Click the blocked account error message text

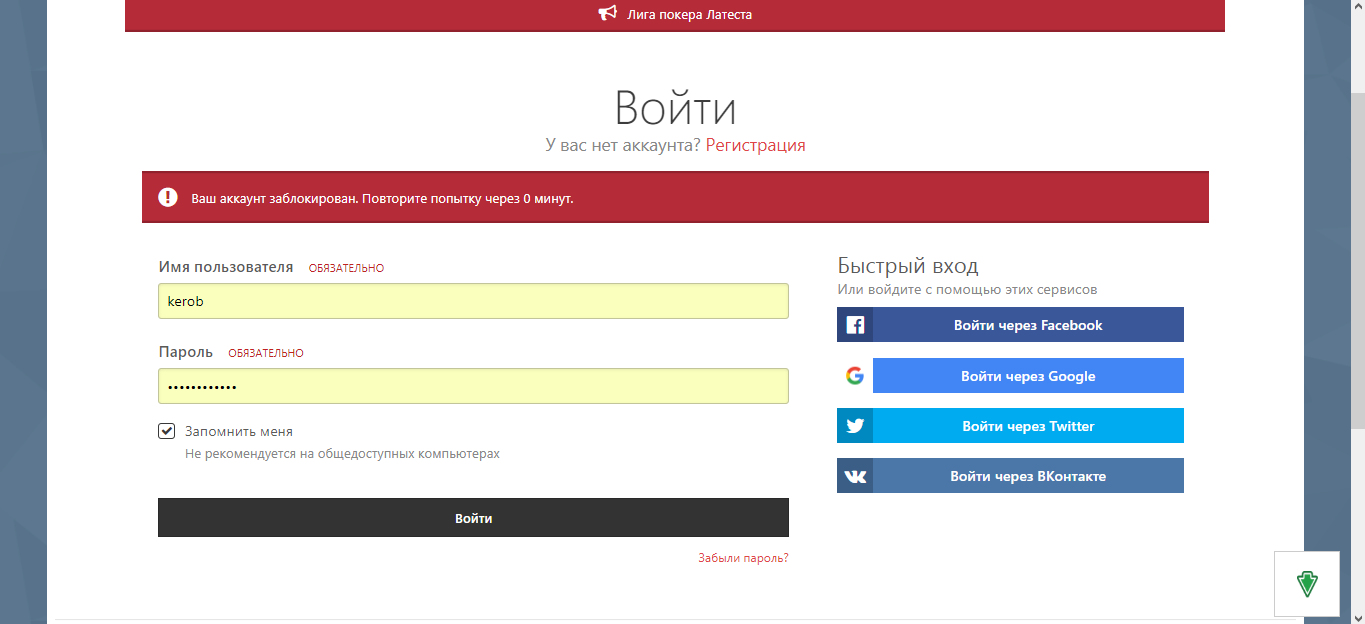(382, 199)
